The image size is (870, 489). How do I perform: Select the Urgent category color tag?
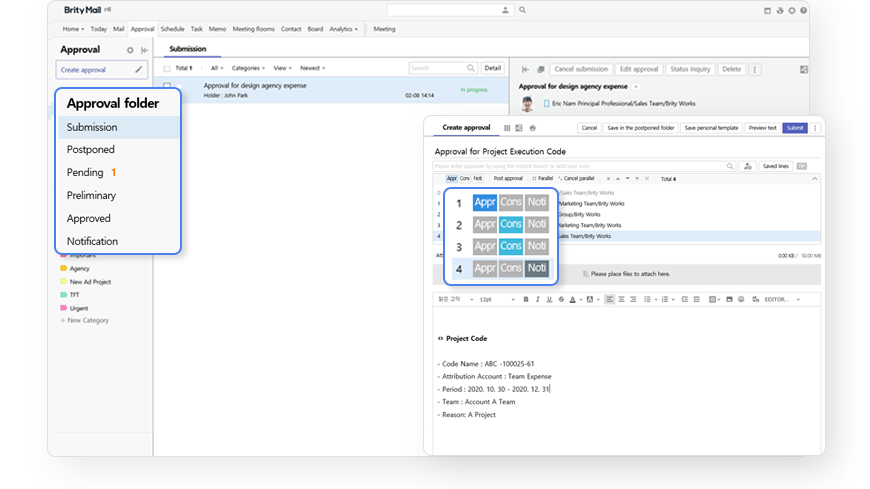click(78, 308)
